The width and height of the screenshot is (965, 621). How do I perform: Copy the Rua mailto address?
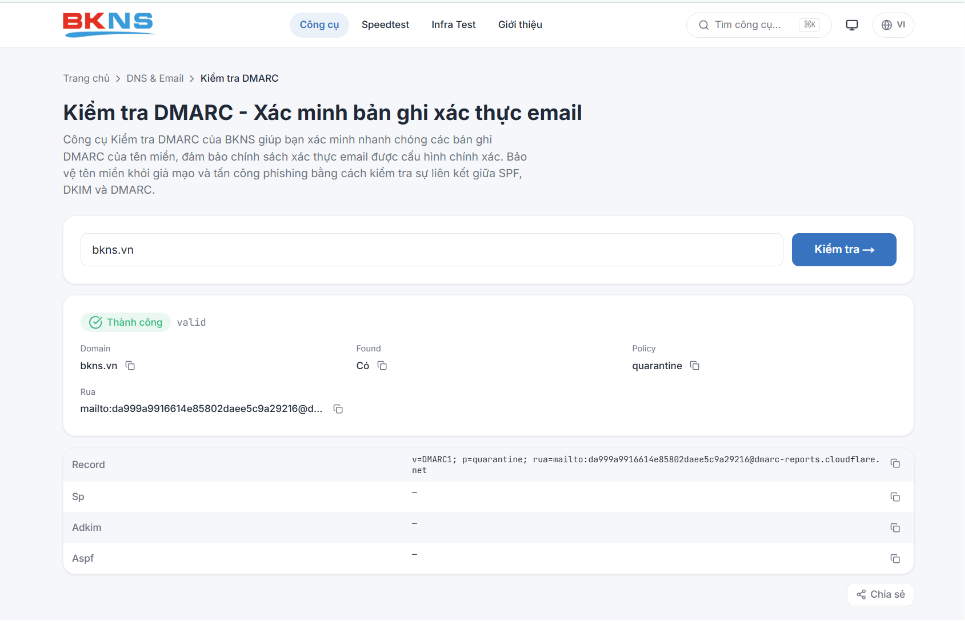(338, 409)
